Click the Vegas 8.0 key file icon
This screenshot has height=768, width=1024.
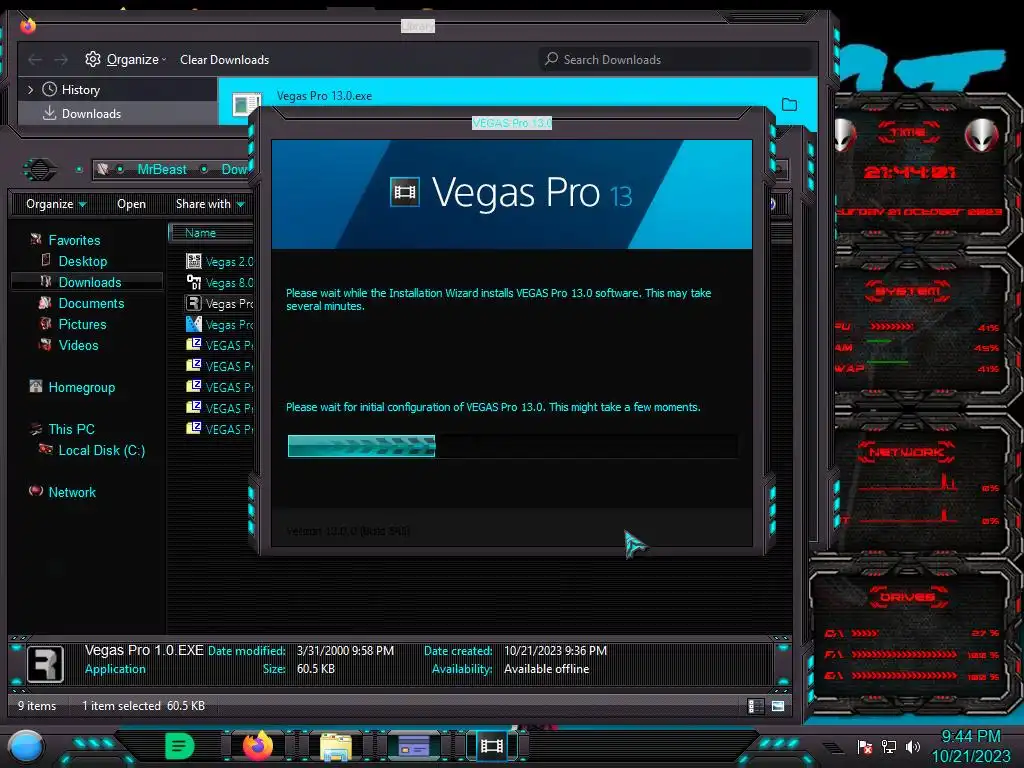194,282
